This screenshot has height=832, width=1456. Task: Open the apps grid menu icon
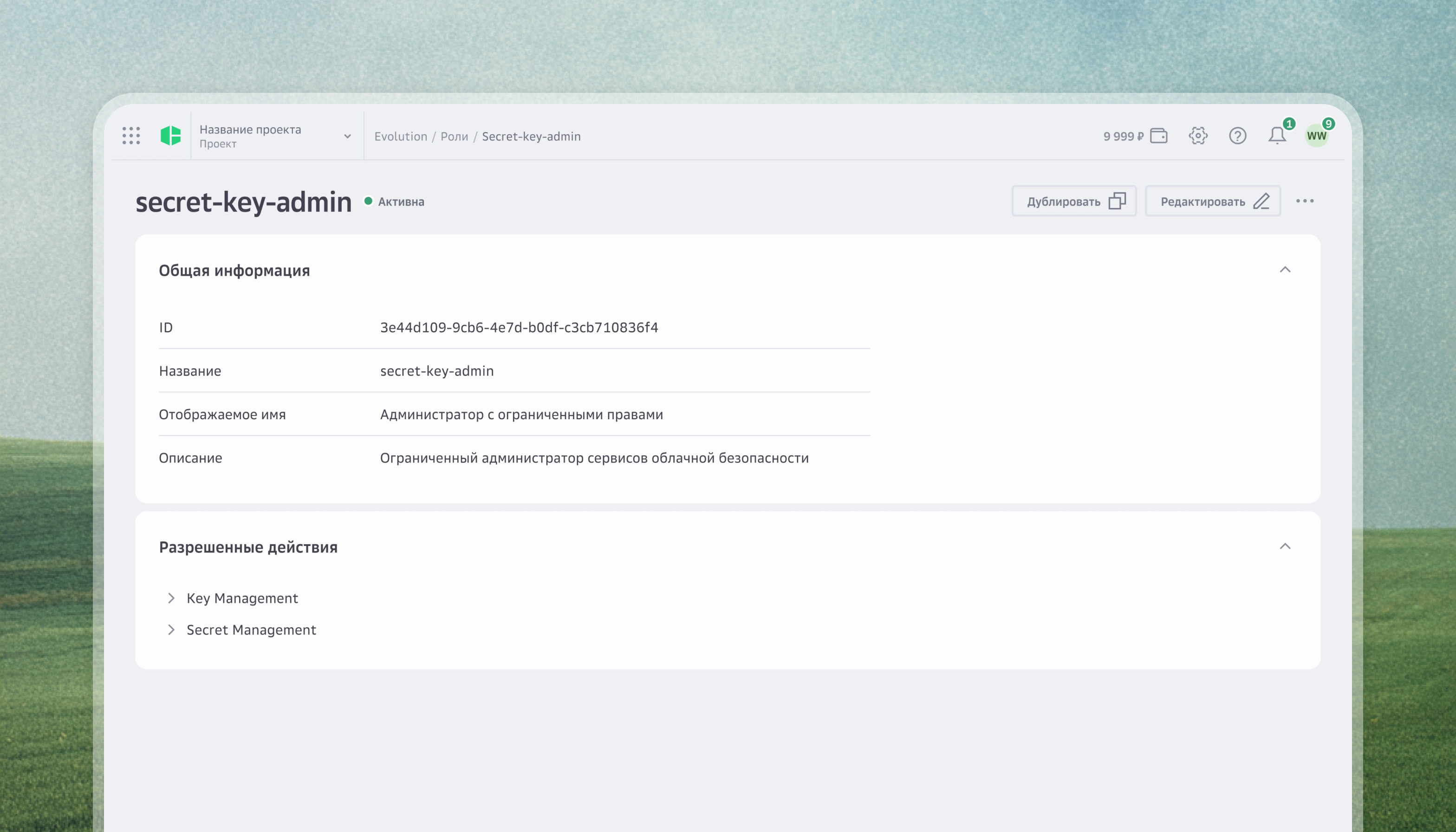pos(131,136)
